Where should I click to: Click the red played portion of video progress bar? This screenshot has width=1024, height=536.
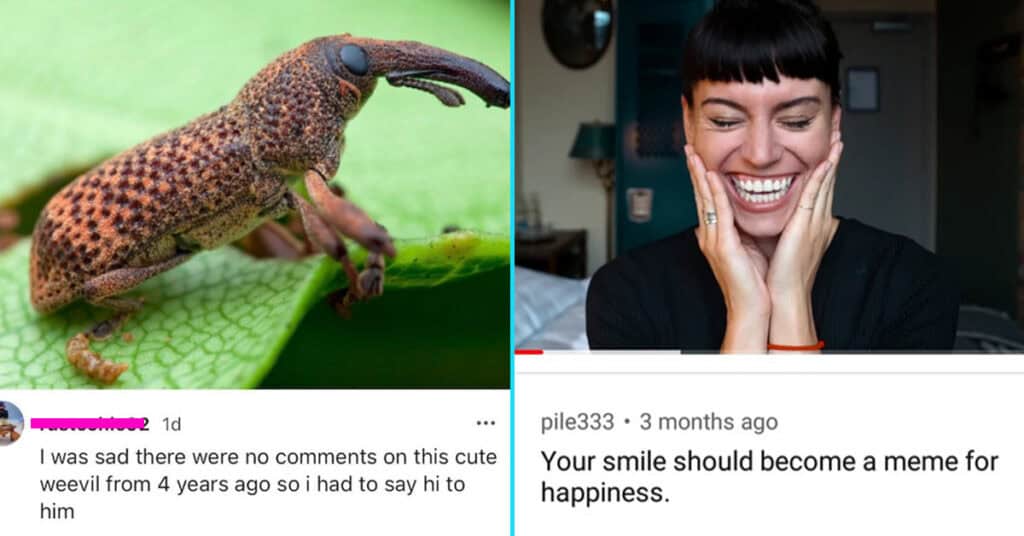529,352
